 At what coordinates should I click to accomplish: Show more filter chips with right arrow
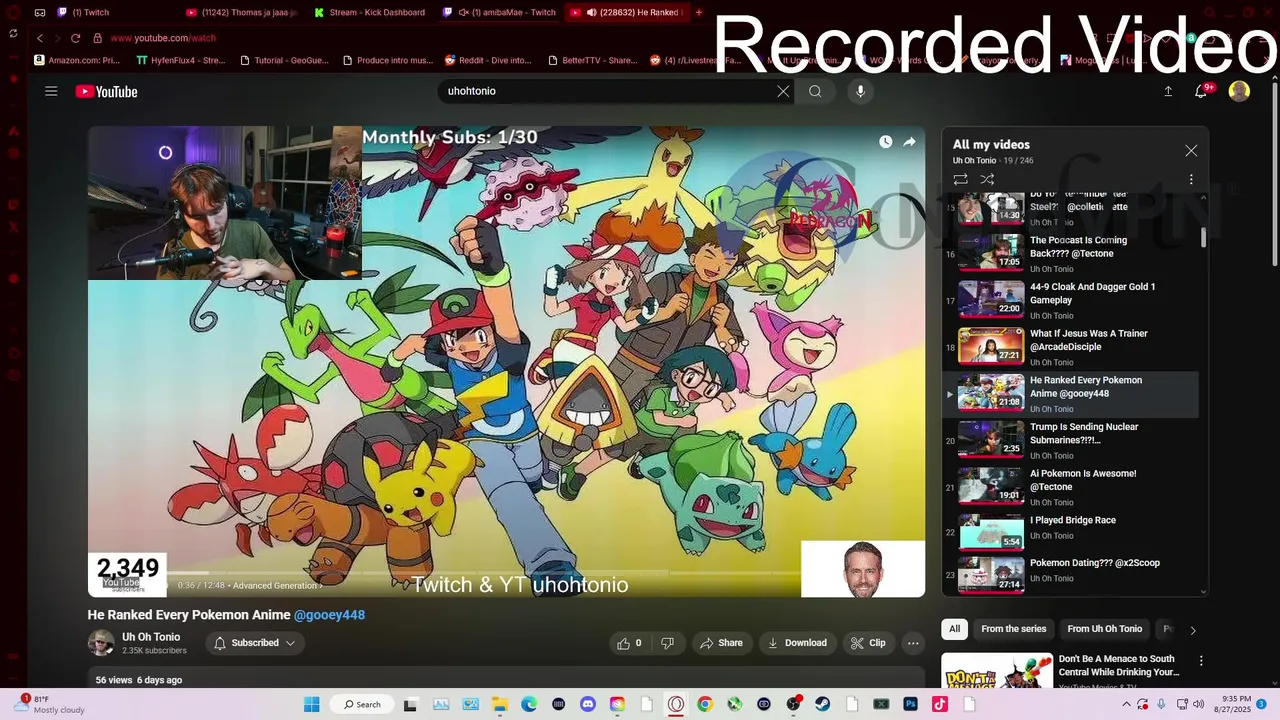[1192, 630]
